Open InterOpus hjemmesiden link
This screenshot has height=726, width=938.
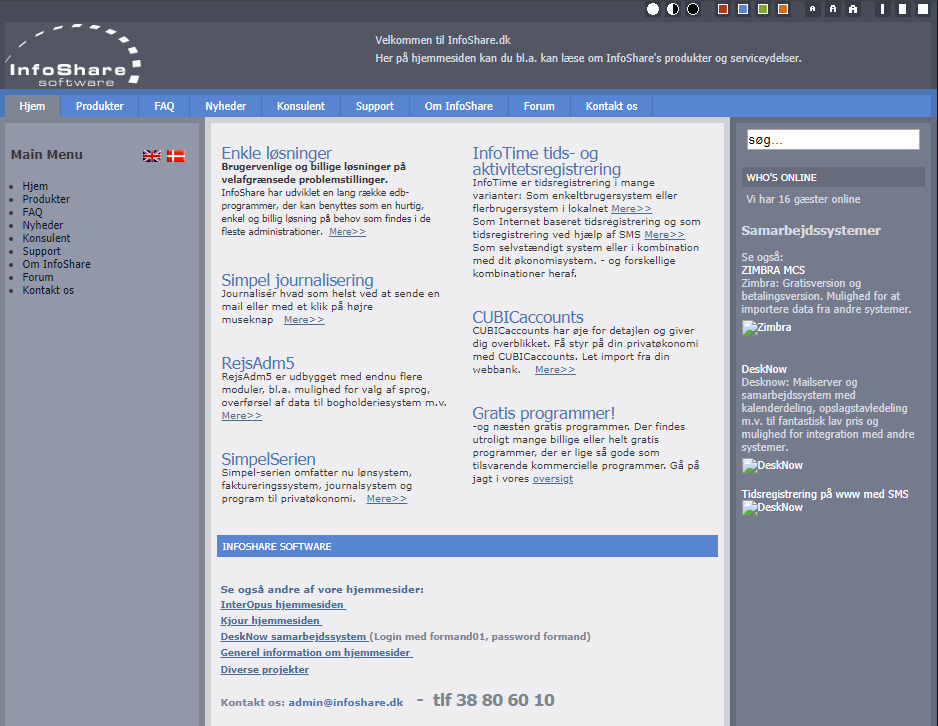pos(283,605)
